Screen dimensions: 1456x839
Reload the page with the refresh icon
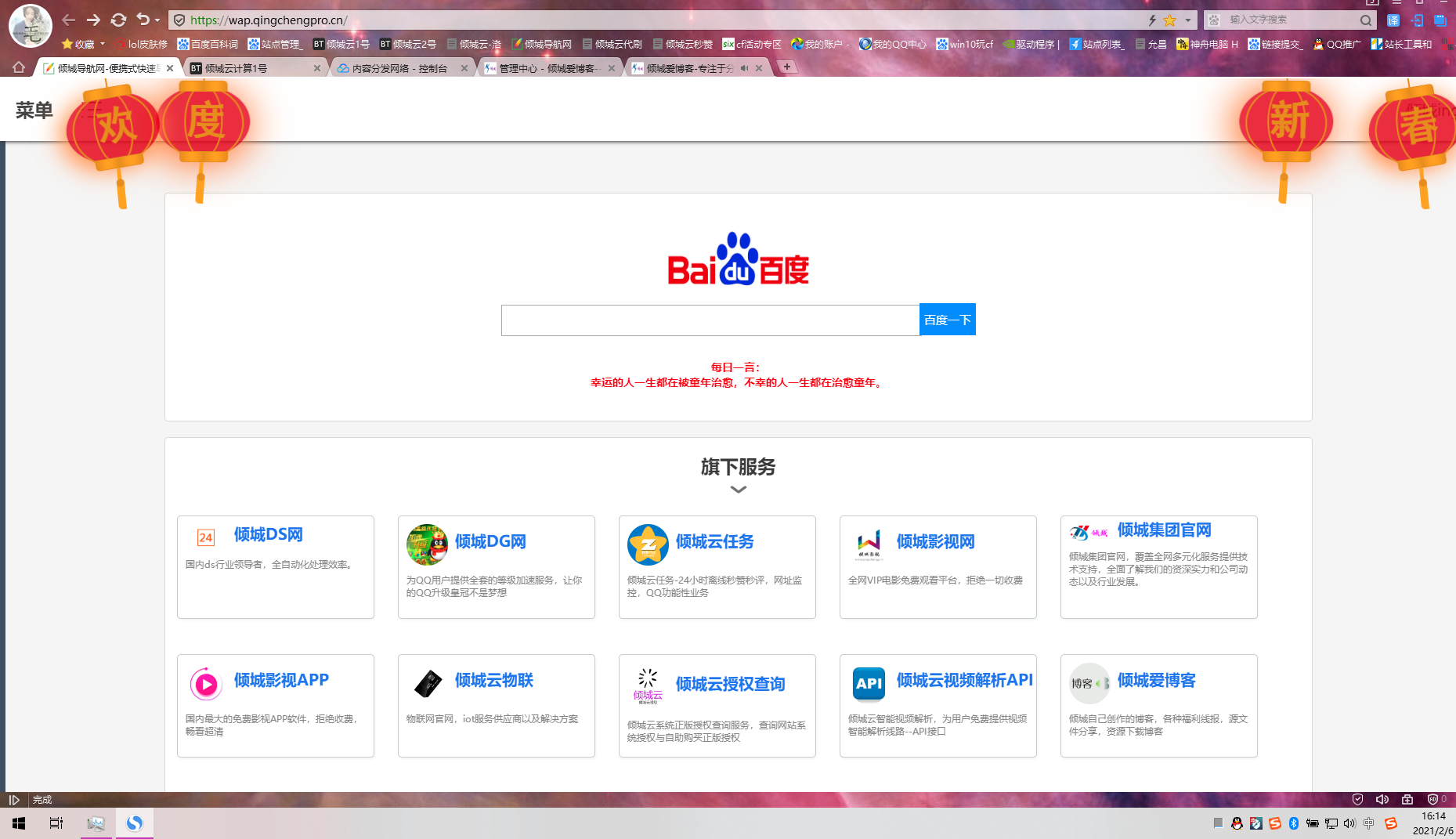[x=118, y=20]
